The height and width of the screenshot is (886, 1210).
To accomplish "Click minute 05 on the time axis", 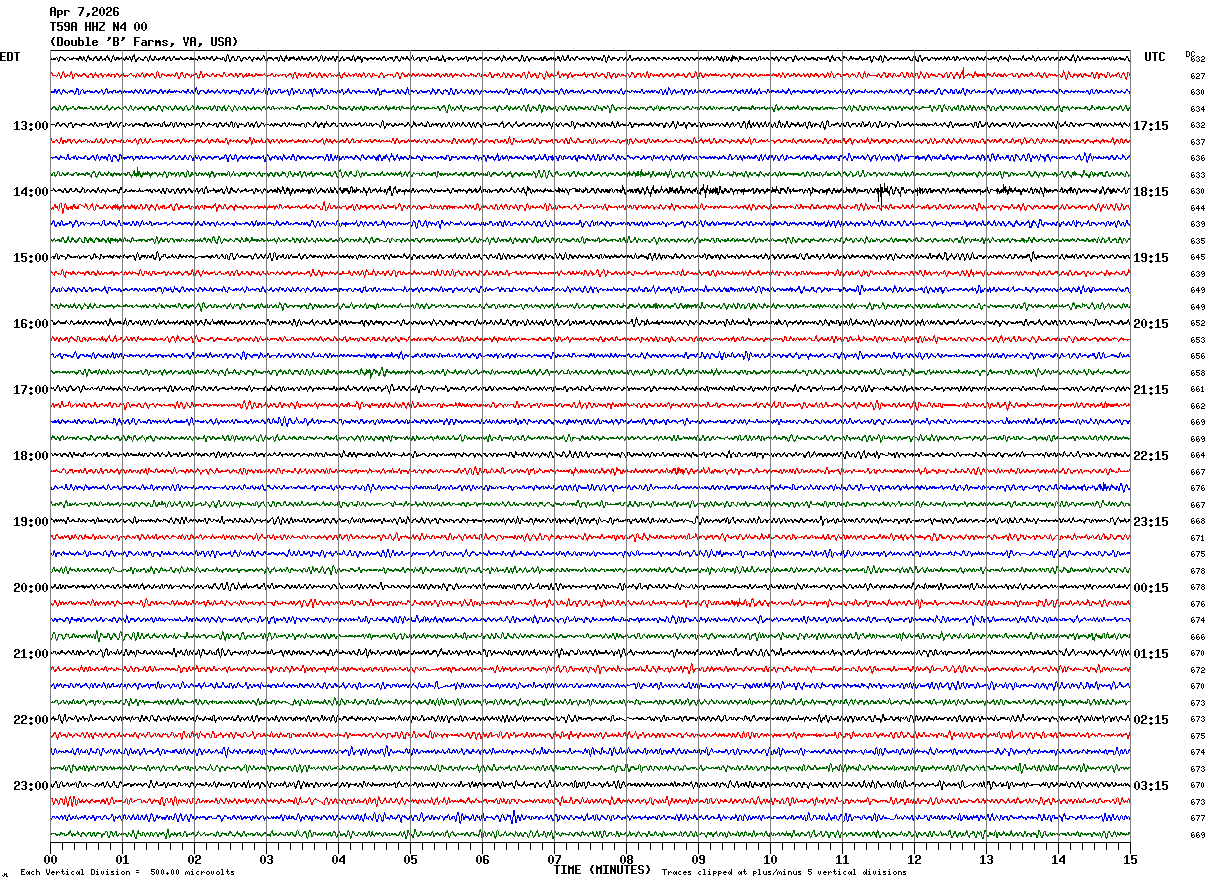I will 410,860.
